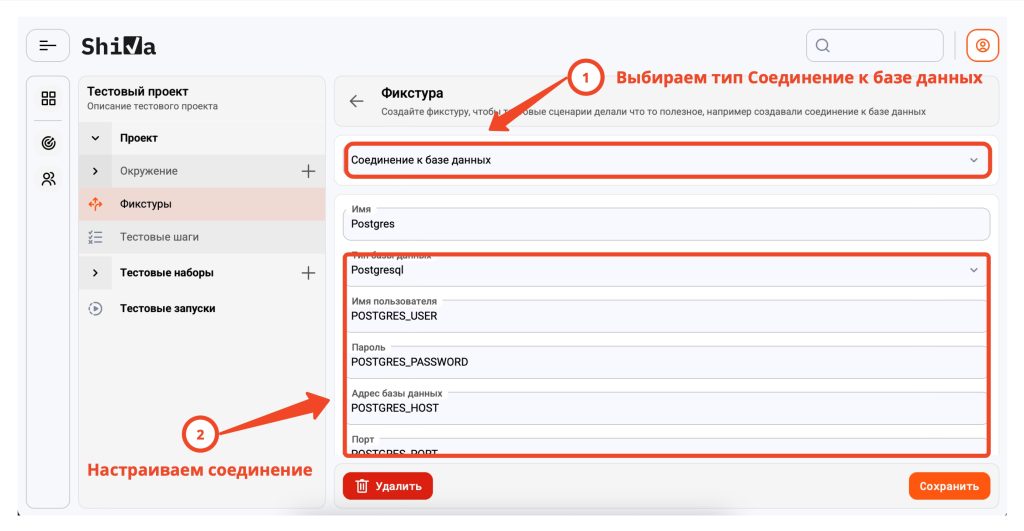Select Фикстуры in the project tree
This screenshot has width=1024, height=531.
pos(145,204)
